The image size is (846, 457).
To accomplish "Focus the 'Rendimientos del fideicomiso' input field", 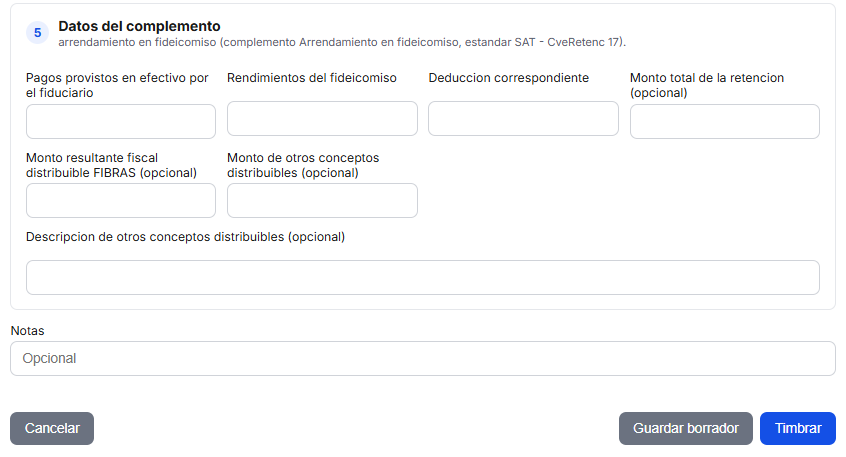I will pos(322,119).
